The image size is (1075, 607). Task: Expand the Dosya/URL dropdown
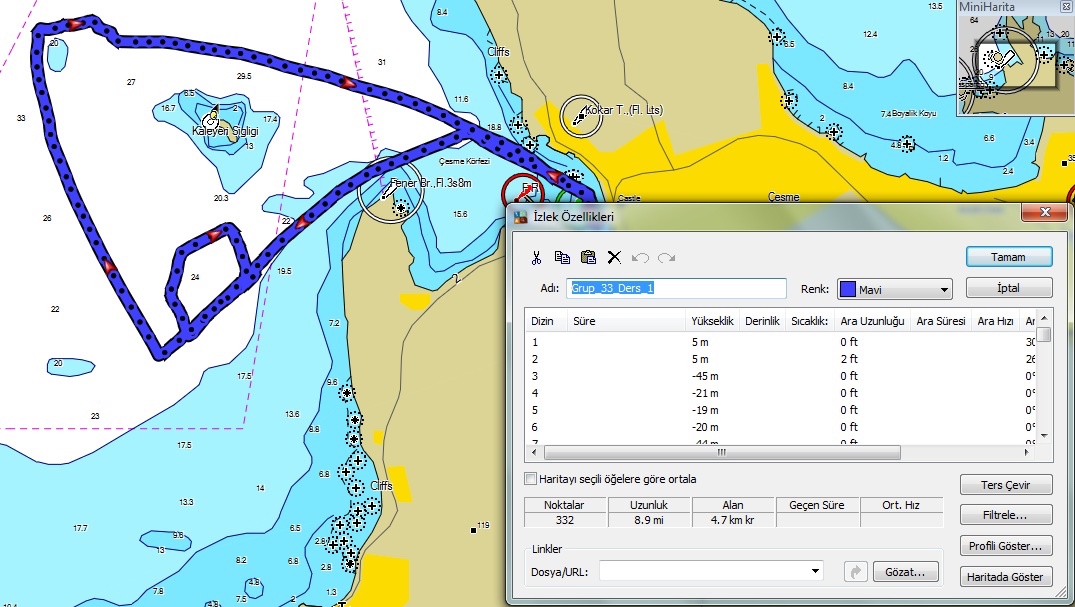(815, 571)
